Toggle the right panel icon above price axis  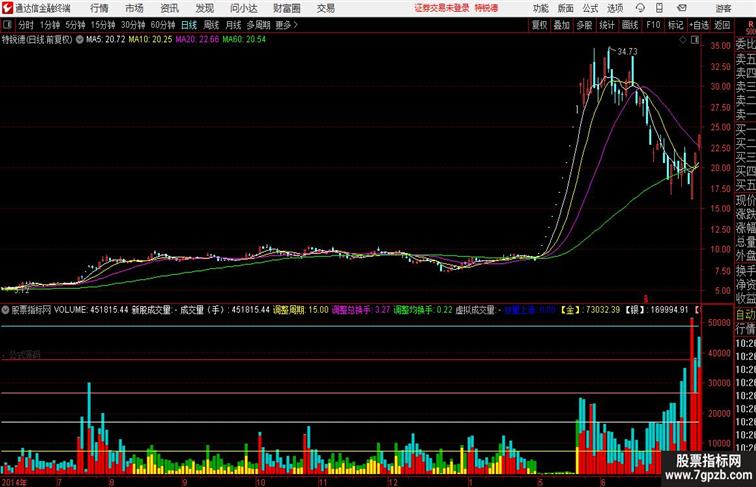pos(695,40)
